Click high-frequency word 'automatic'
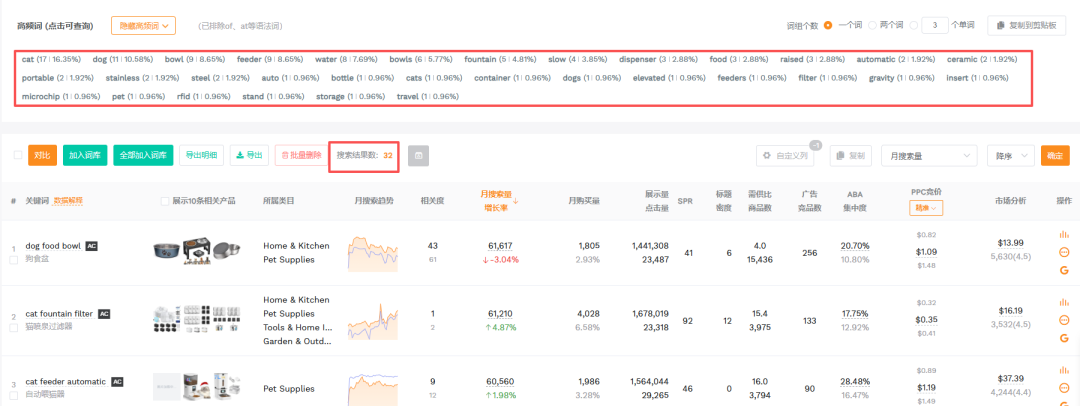 [x=895, y=59]
